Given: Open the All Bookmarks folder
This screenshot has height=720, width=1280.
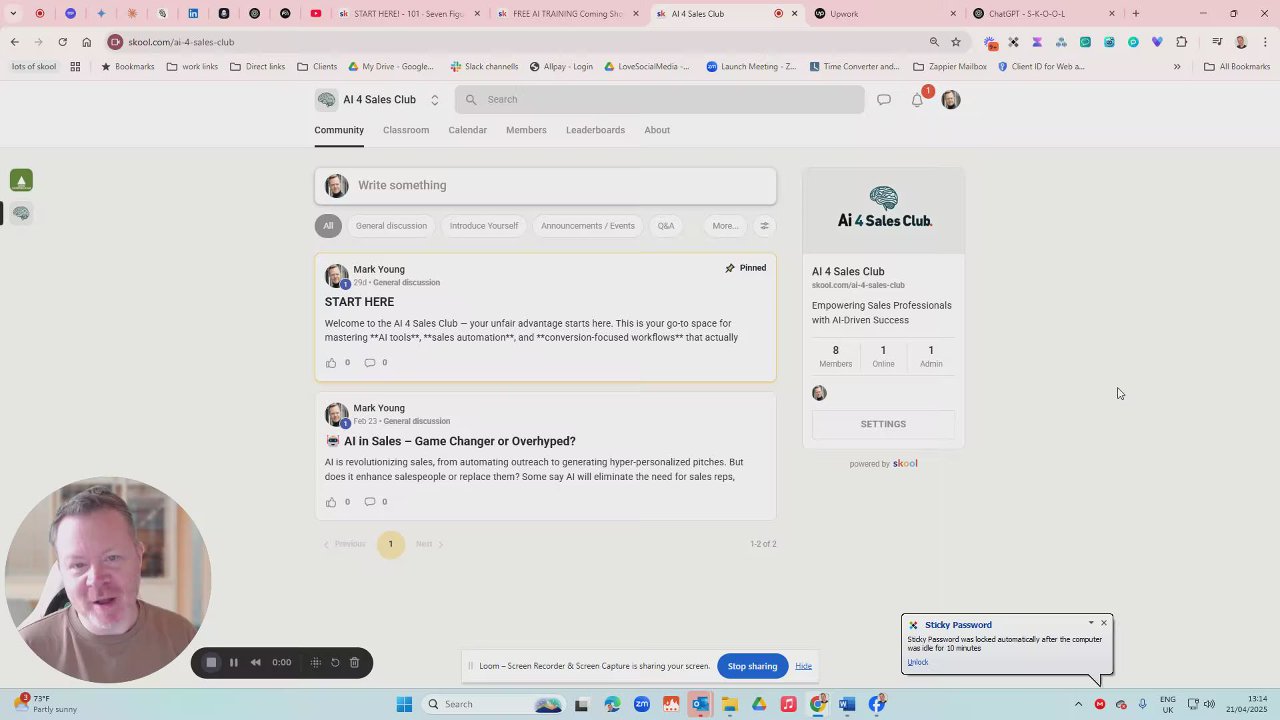Looking at the screenshot, I should pyautogui.click(x=1237, y=67).
